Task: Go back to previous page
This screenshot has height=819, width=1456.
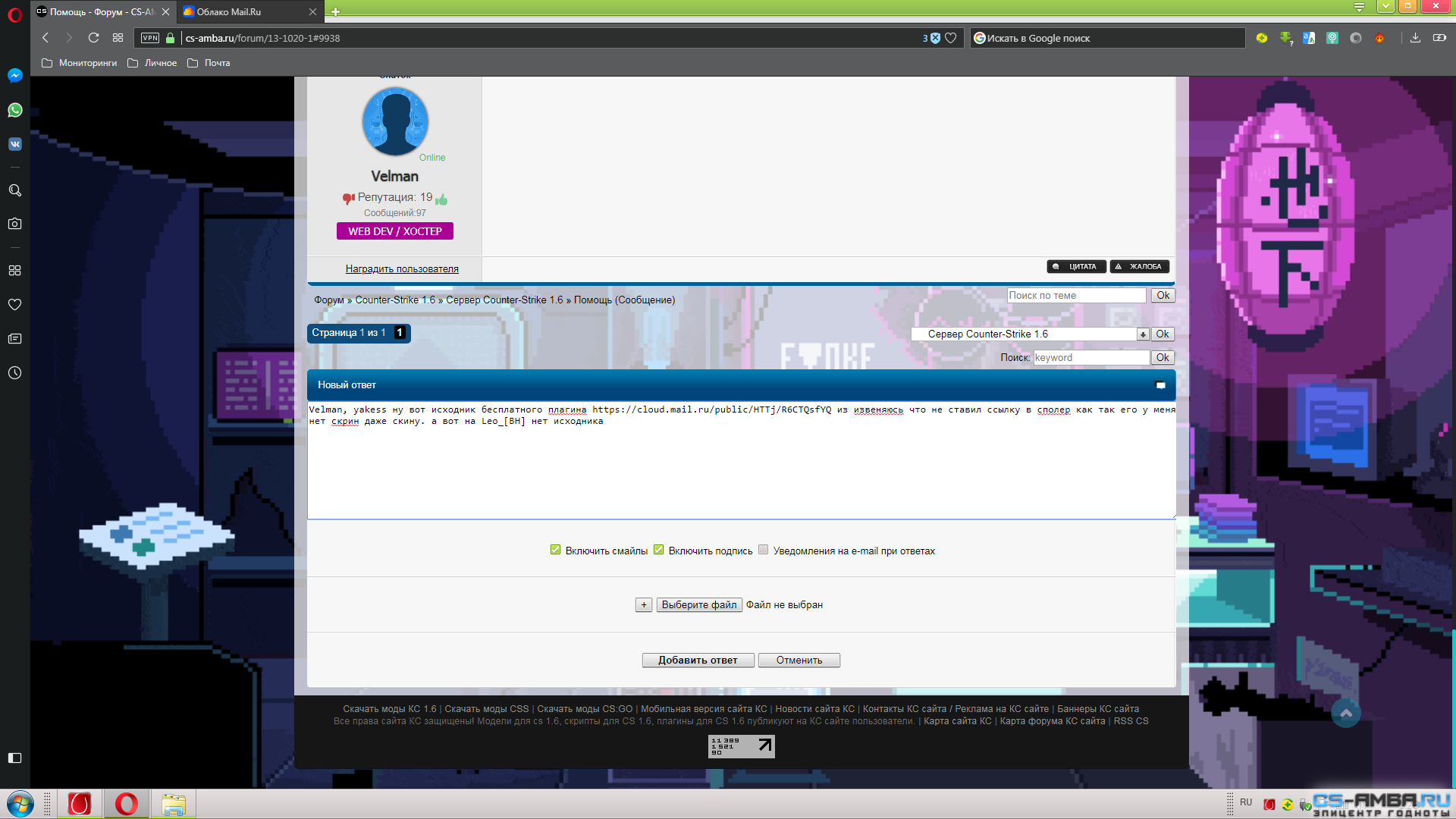Action: tap(45, 38)
